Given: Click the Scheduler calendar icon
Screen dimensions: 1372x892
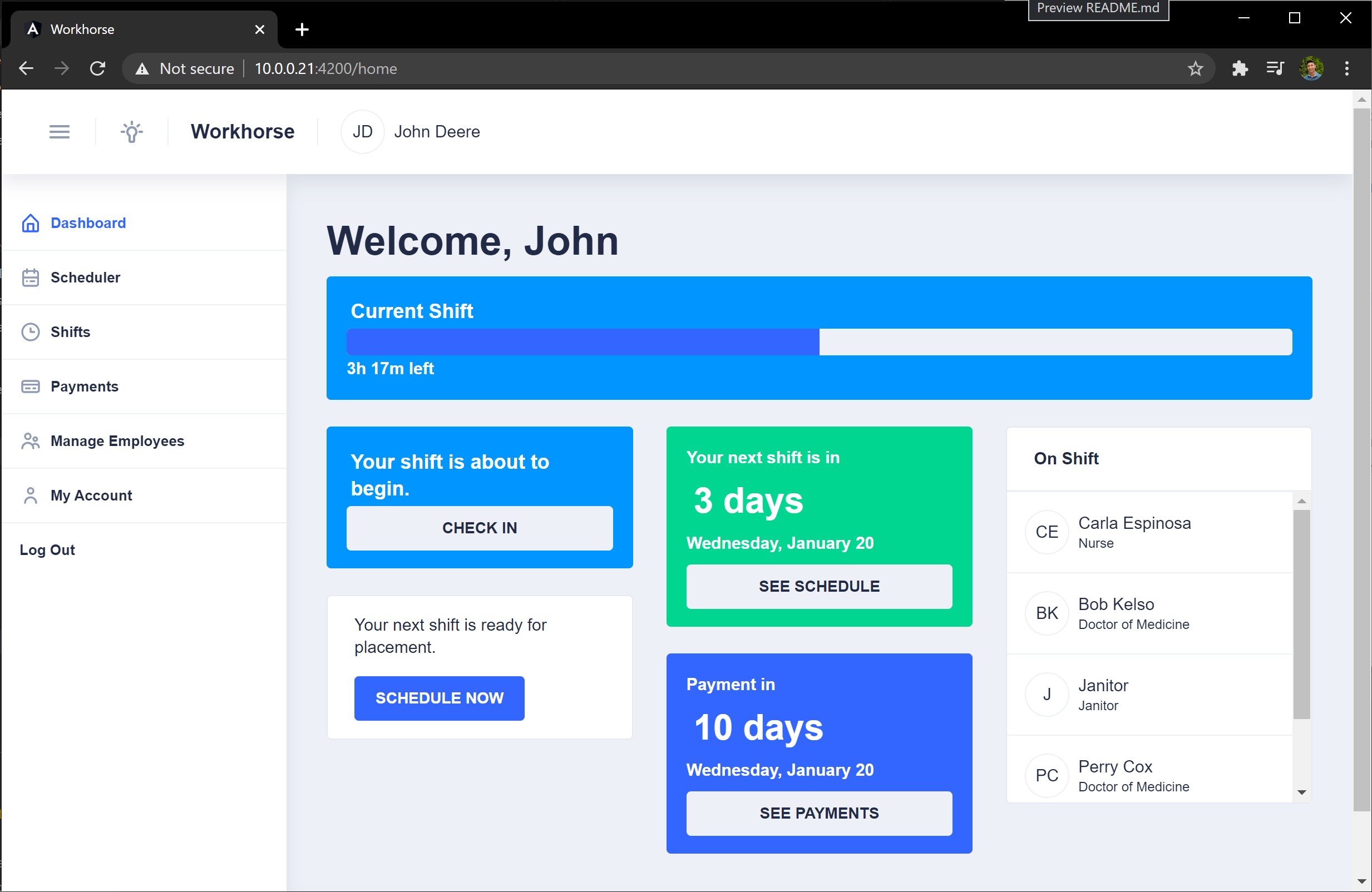Looking at the screenshot, I should tap(31, 277).
